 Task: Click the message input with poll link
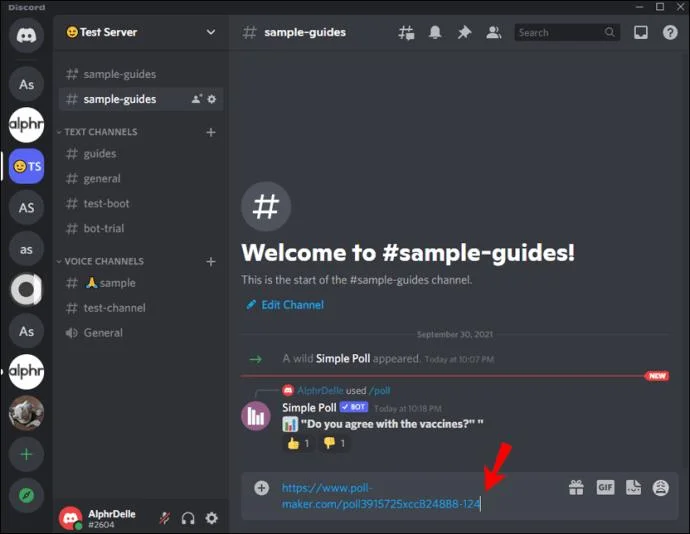click(x=418, y=496)
